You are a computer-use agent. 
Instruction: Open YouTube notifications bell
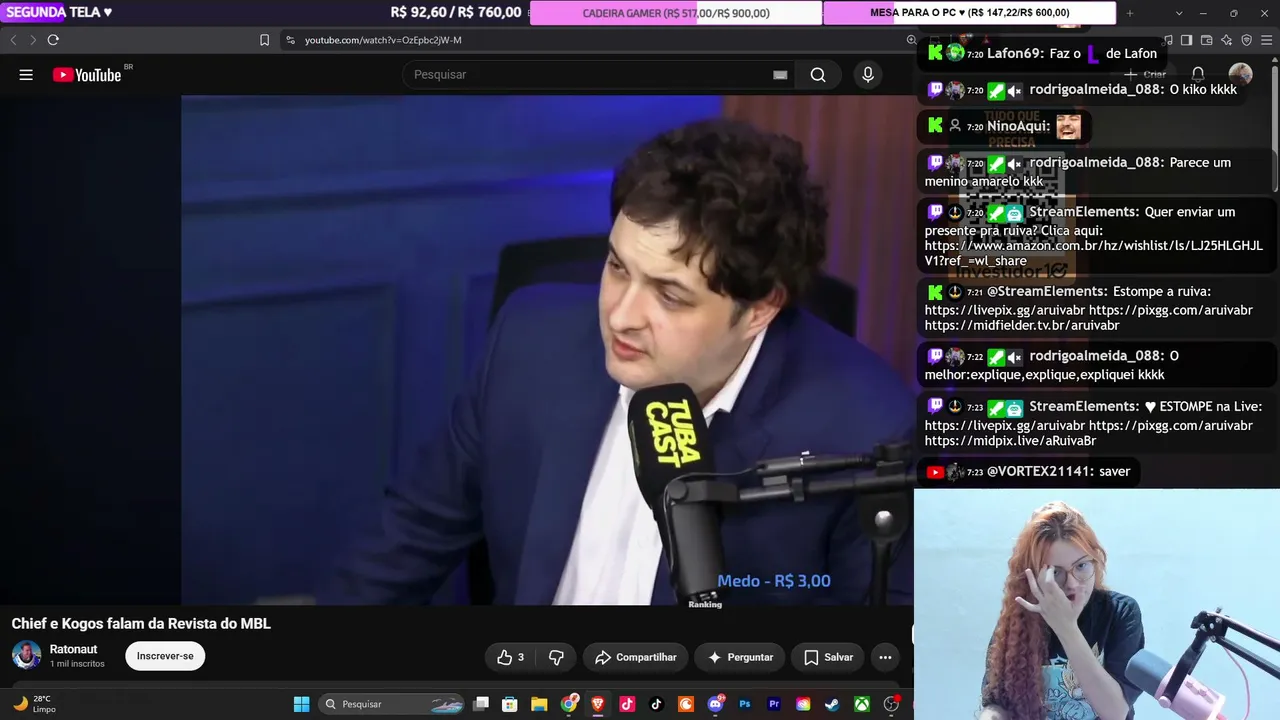point(1198,75)
